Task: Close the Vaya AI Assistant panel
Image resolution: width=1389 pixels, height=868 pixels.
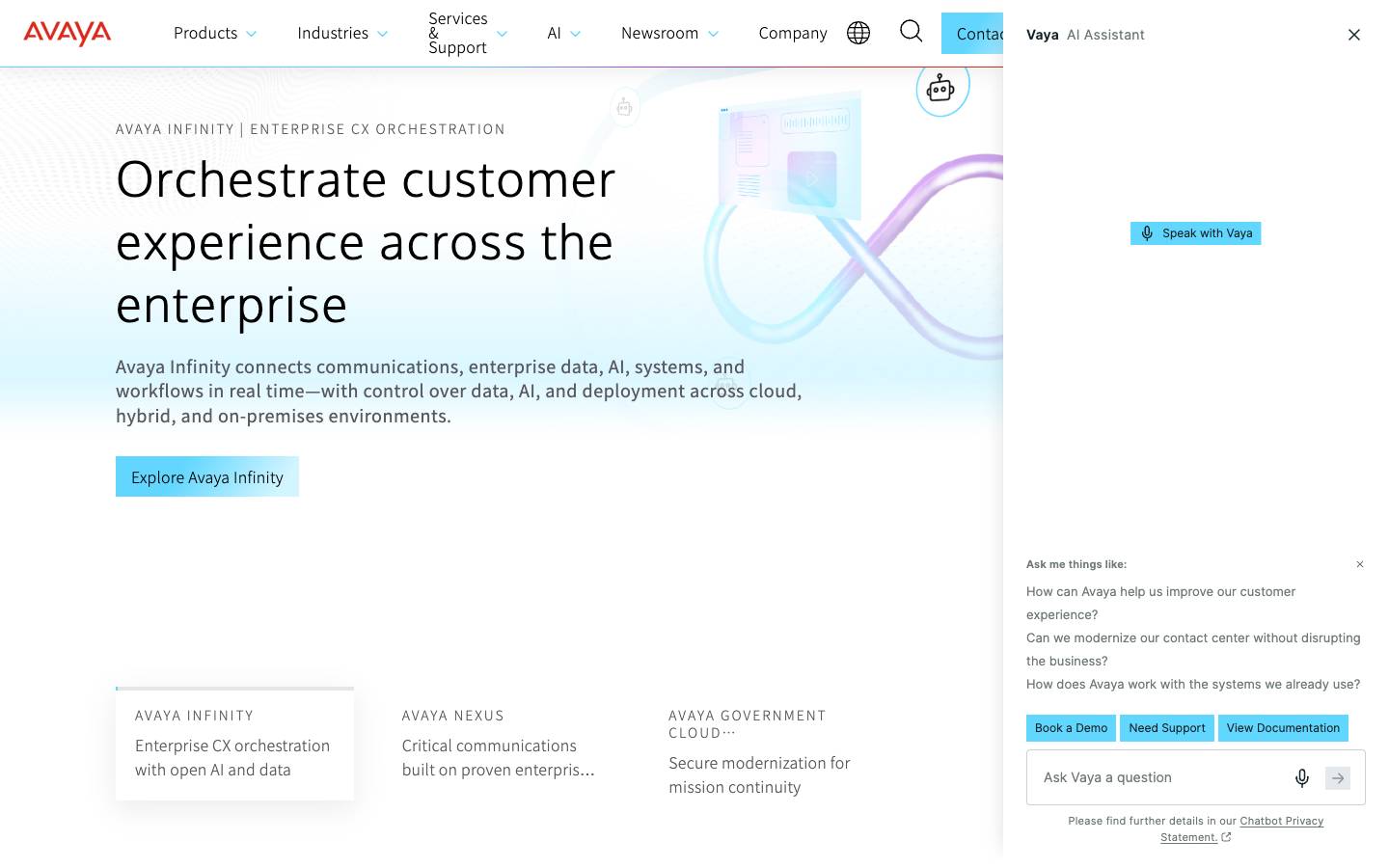Action: tap(1354, 35)
